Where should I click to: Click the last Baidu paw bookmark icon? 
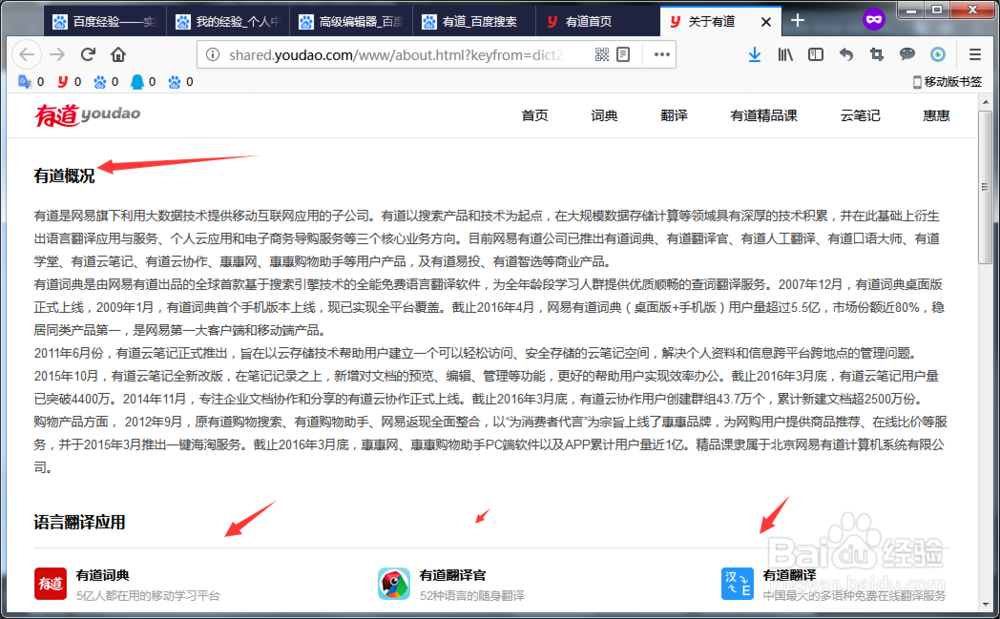click(x=174, y=82)
